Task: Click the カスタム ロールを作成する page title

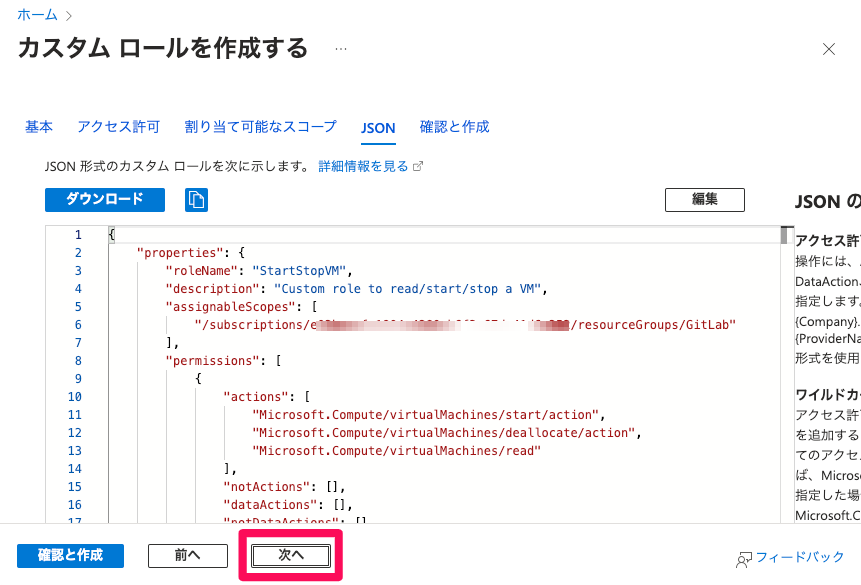Action: [163, 48]
